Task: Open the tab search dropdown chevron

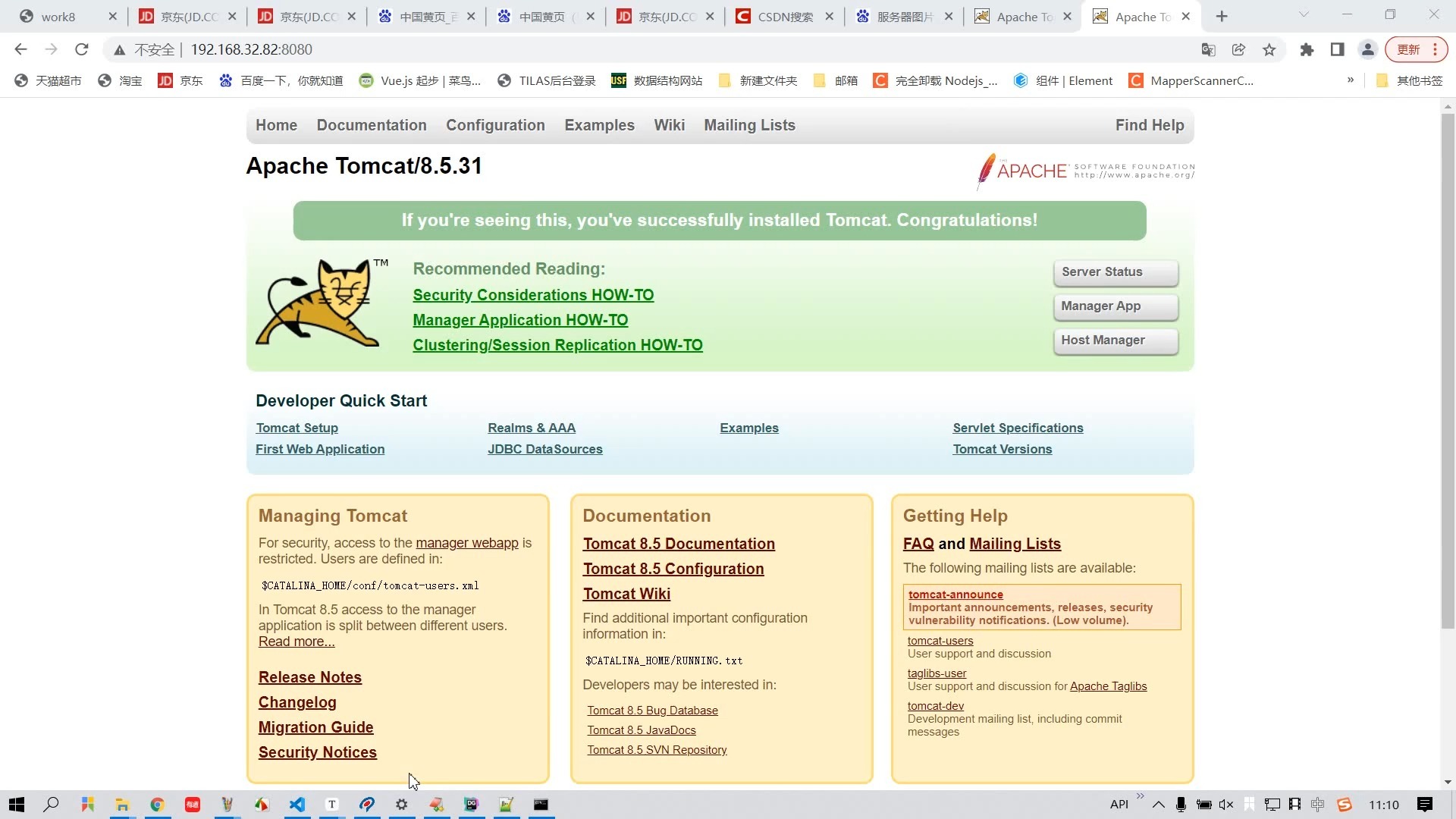Action: click(x=1304, y=15)
